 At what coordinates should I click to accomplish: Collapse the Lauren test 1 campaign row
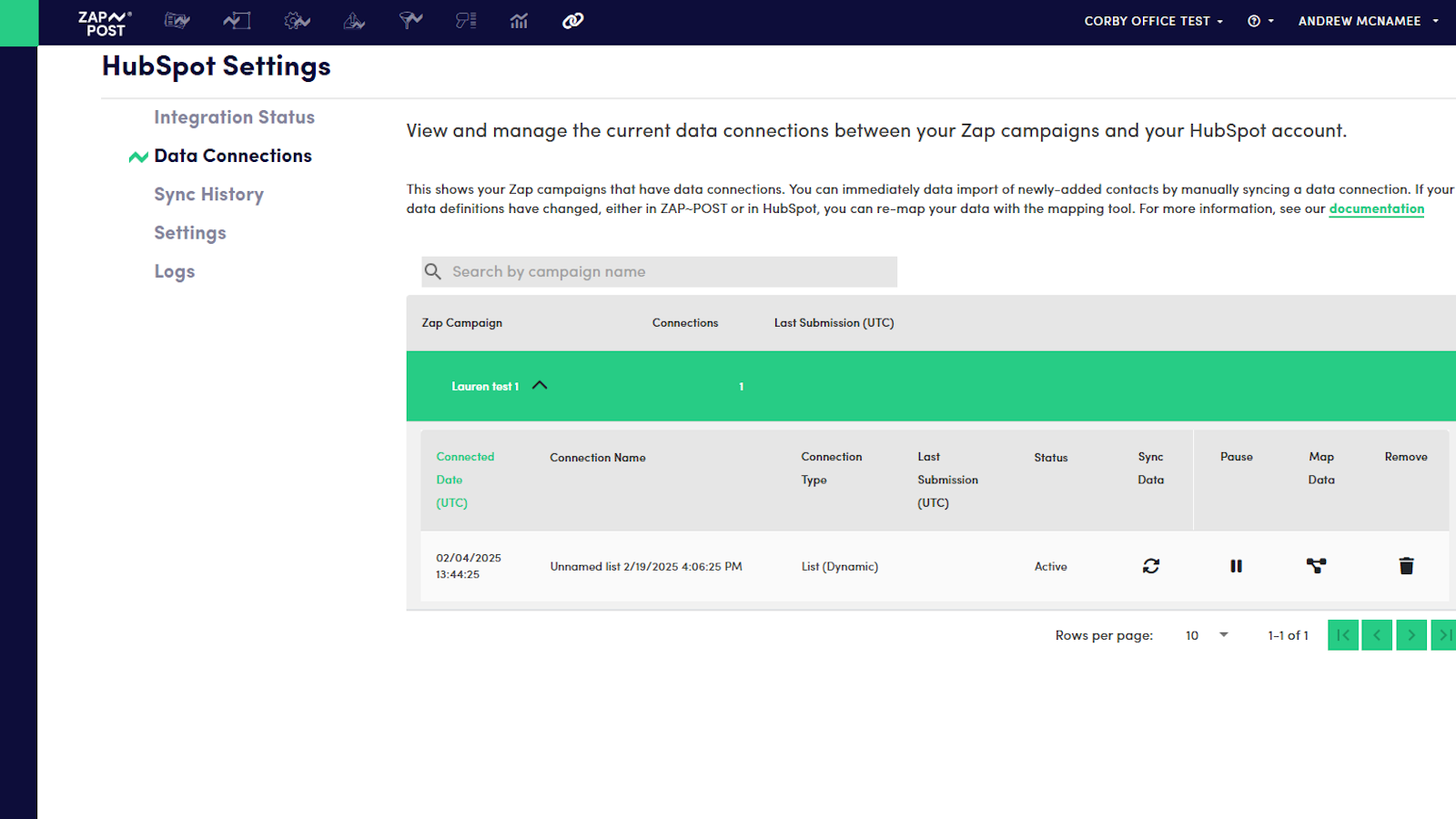(540, 386)
